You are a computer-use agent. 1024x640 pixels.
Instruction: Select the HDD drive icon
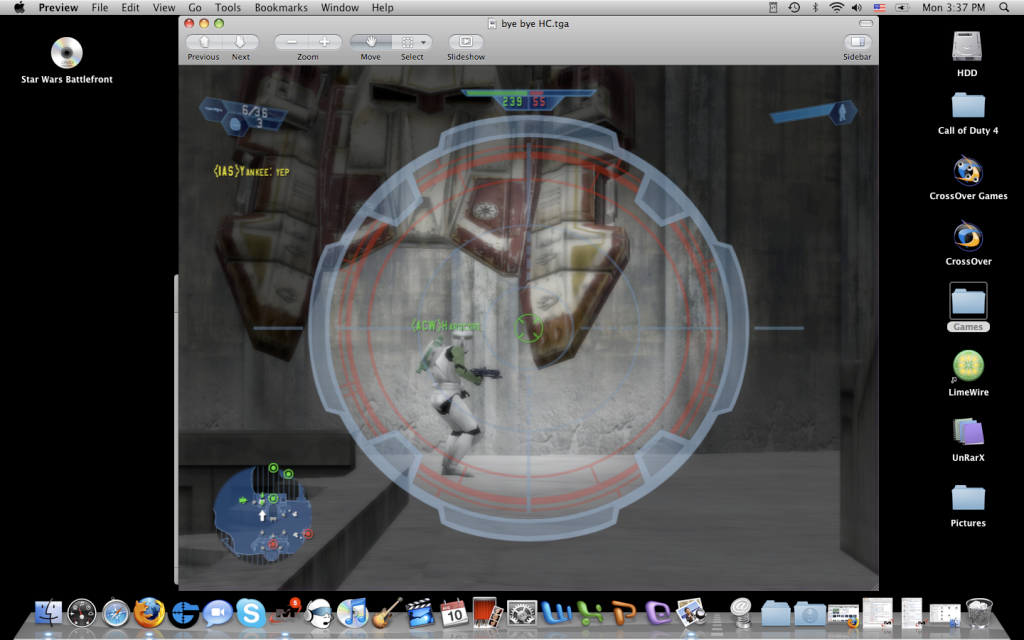point(967,46)
